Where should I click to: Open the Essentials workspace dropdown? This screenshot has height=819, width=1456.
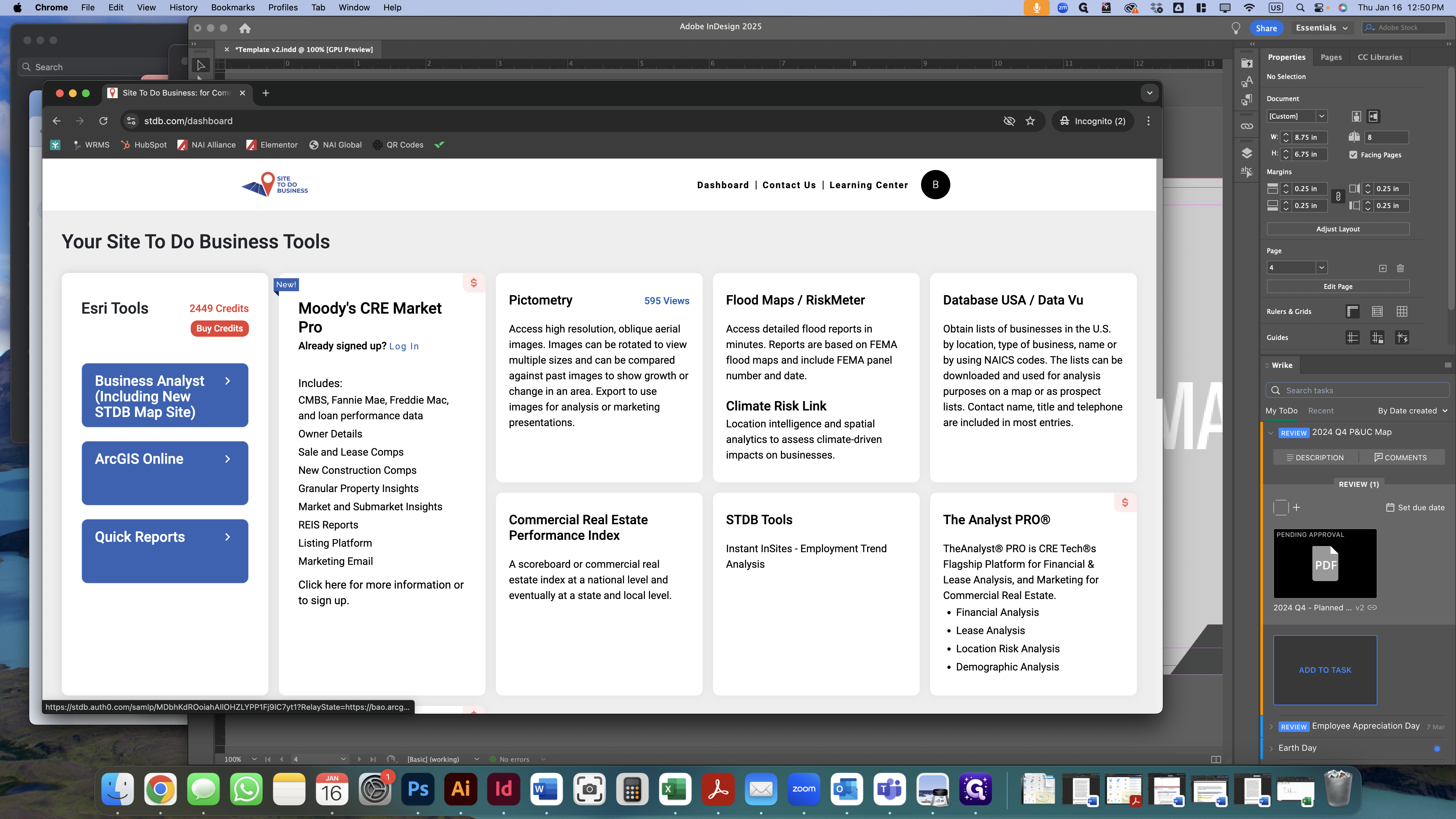(x=1321, y=28)
